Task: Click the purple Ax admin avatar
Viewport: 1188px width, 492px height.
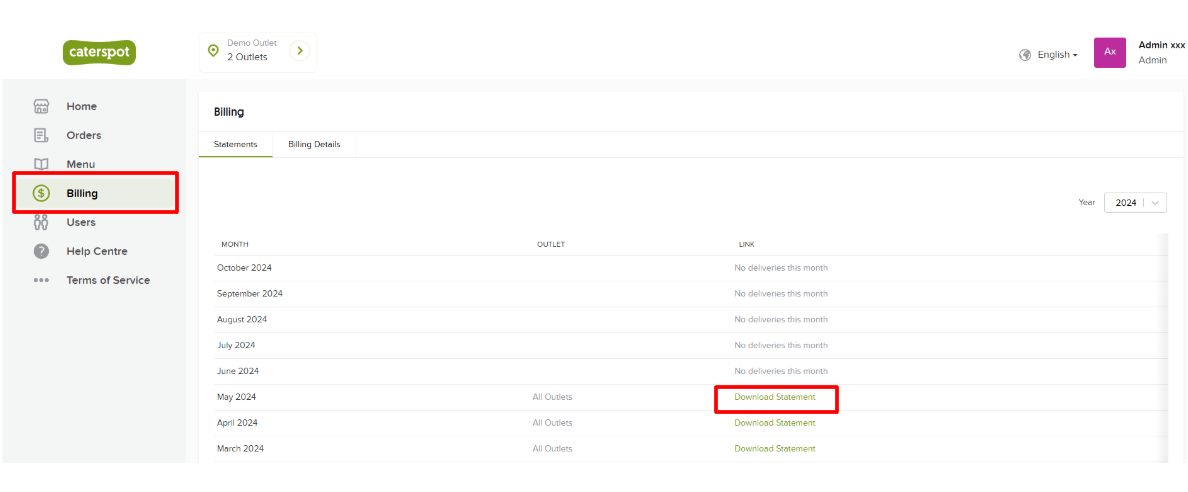Action: (1109, 53)
